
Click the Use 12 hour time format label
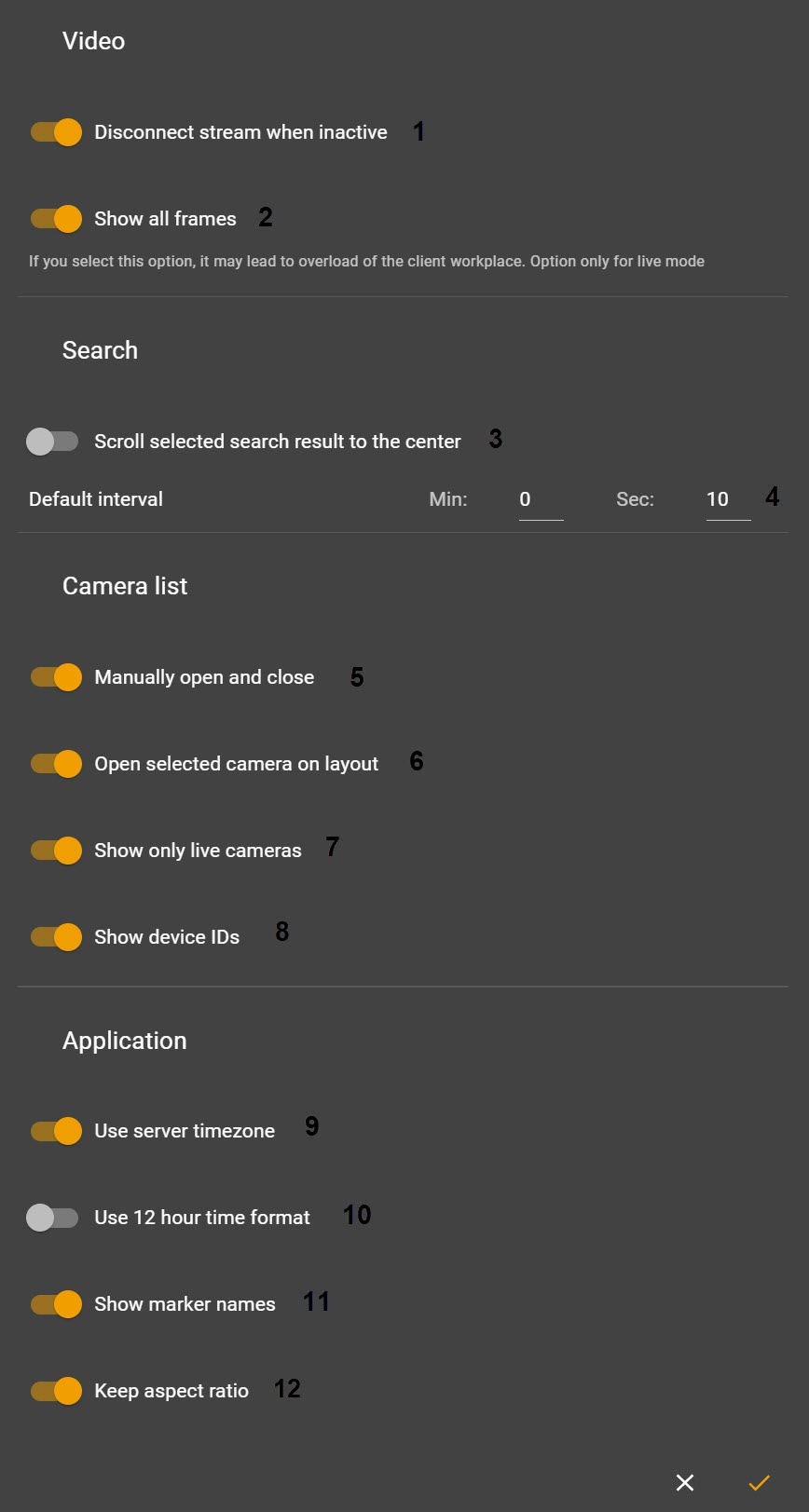202,1218
